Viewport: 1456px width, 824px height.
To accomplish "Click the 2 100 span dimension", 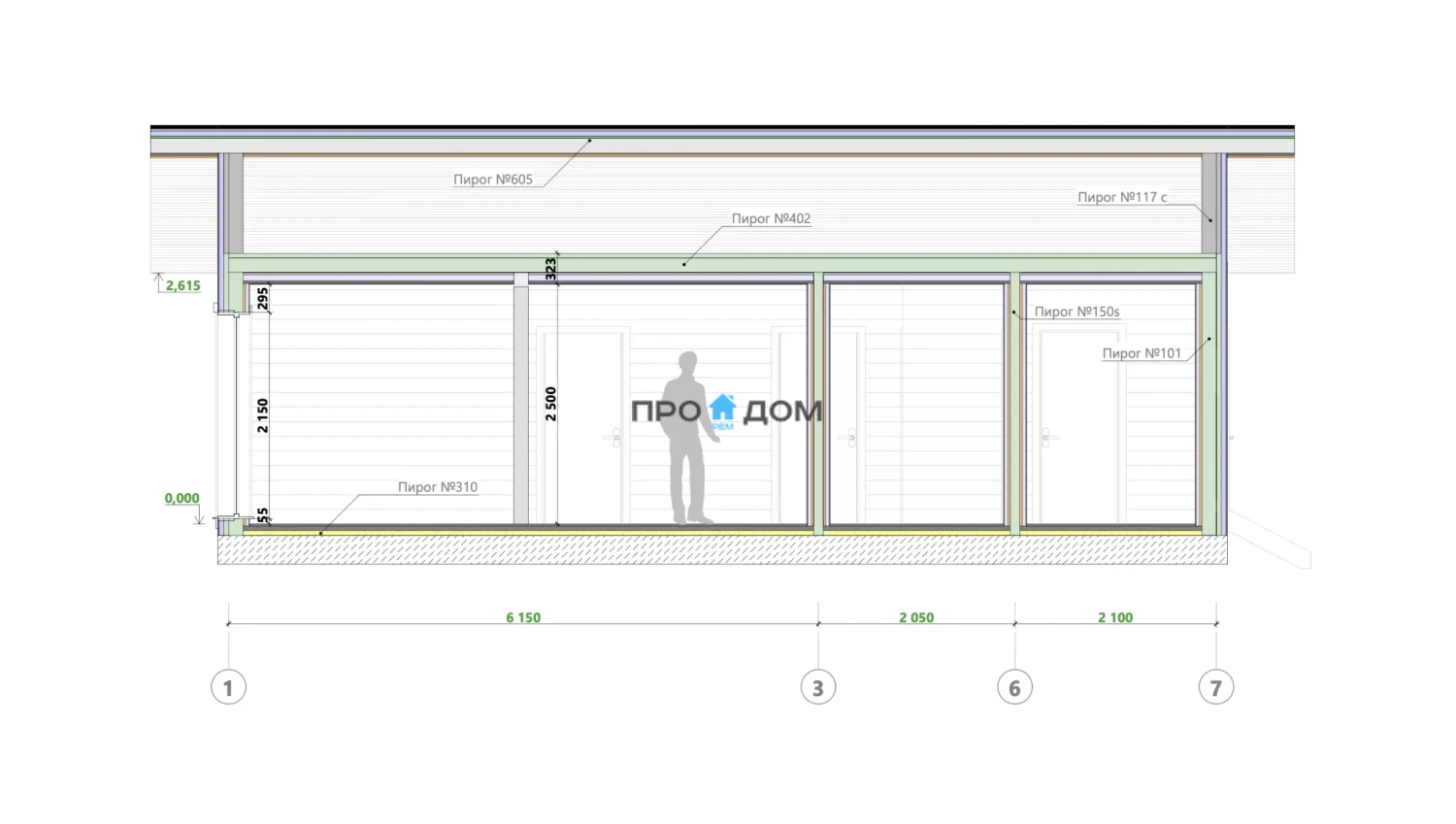I will [1115, 617].
